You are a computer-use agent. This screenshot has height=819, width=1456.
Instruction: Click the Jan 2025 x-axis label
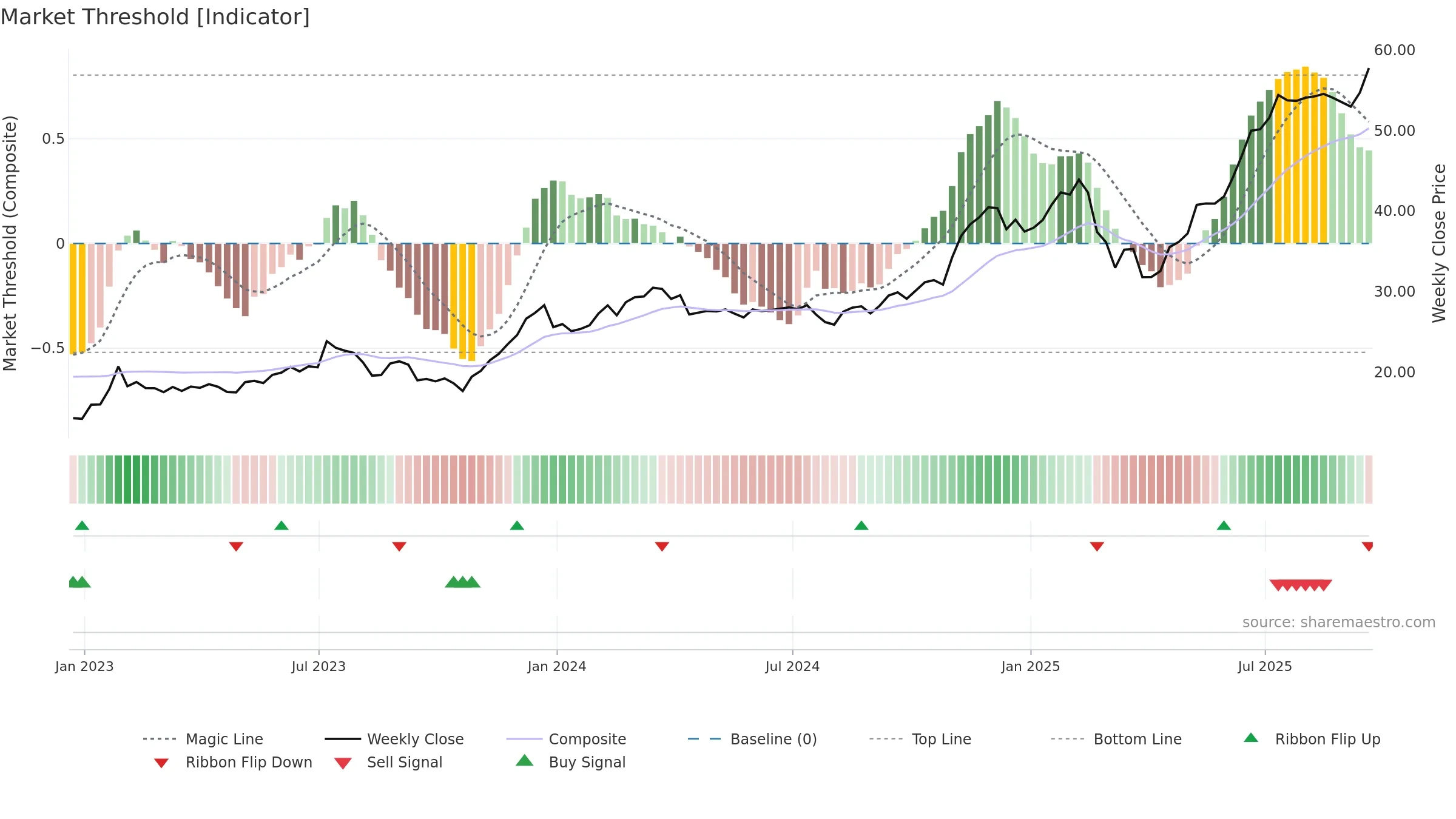(x=1031, y=666)
